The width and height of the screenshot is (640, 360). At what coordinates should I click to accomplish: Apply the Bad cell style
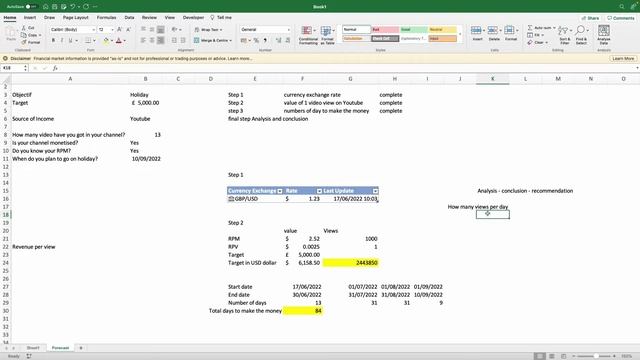tap(385, 29)
